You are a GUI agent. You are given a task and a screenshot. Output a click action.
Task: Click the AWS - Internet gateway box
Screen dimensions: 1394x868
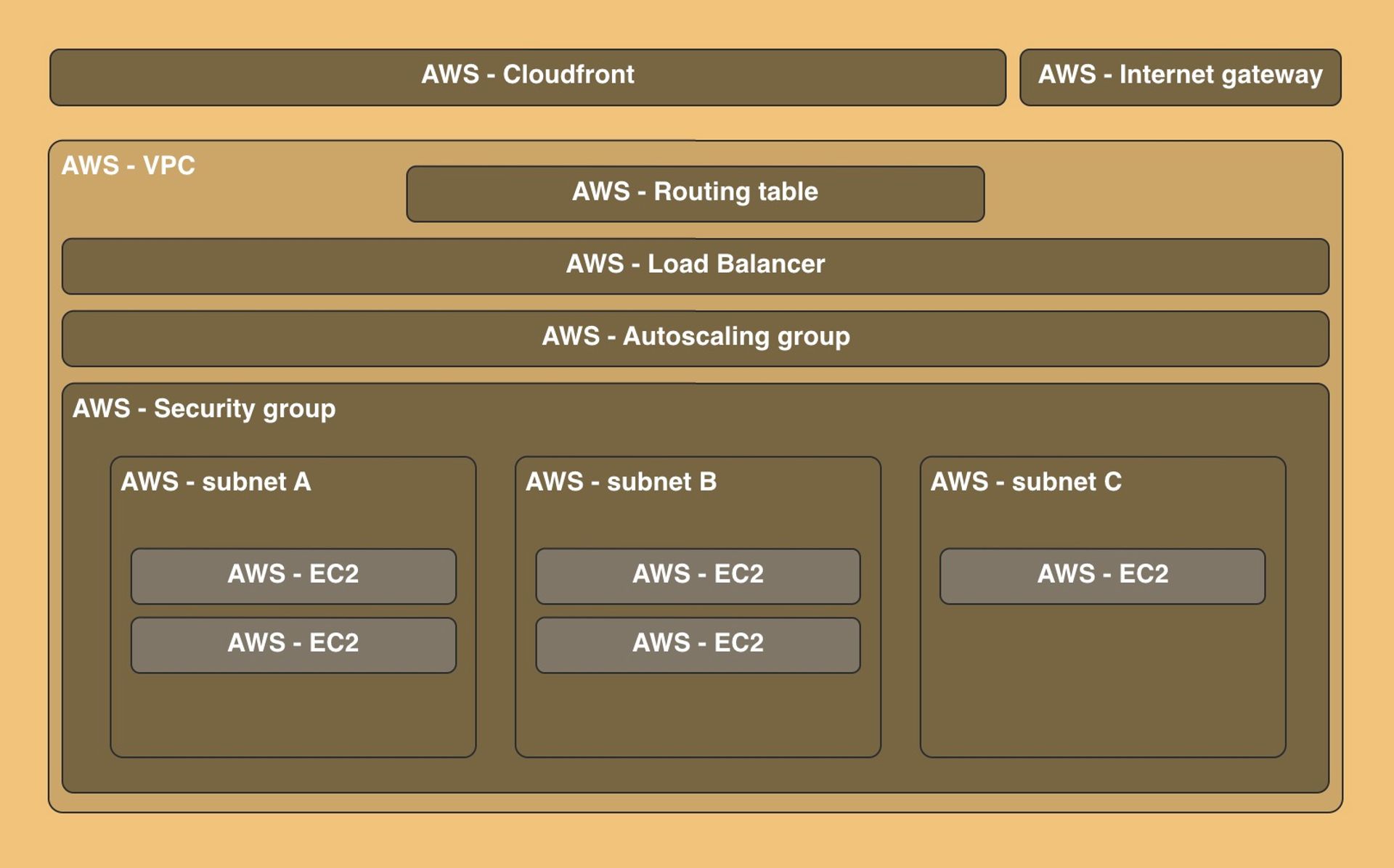coord(1180,76)
